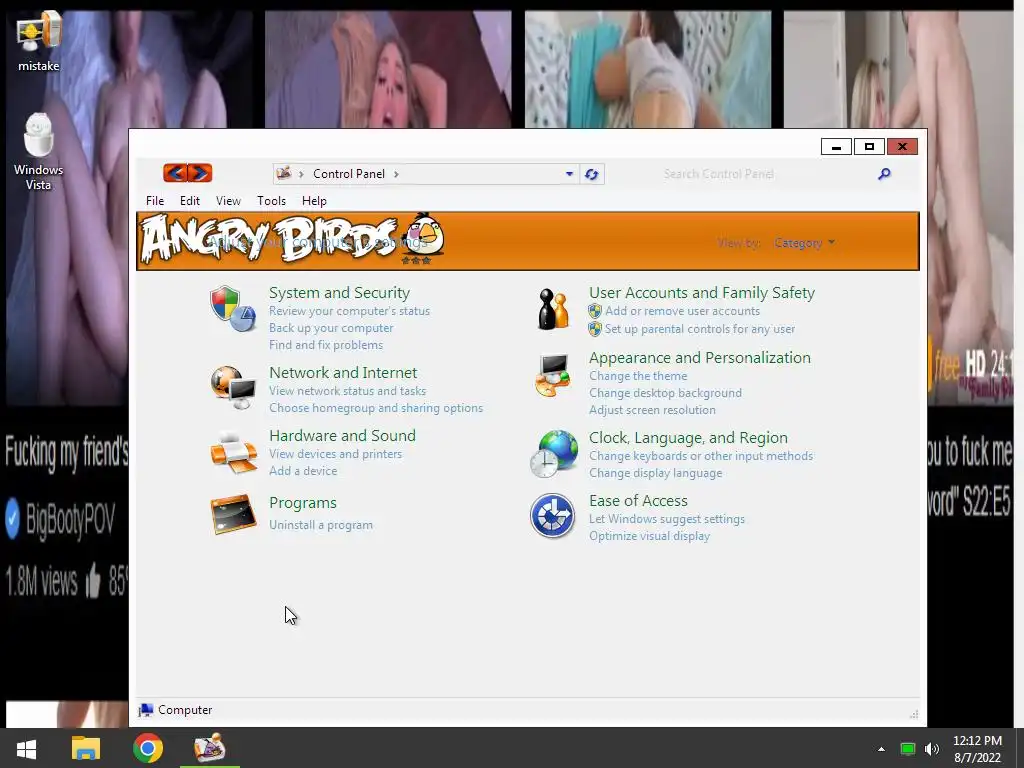Click Choose homegroup and sharing options
The image size is (1024, 768).
(x=376, y=408)
